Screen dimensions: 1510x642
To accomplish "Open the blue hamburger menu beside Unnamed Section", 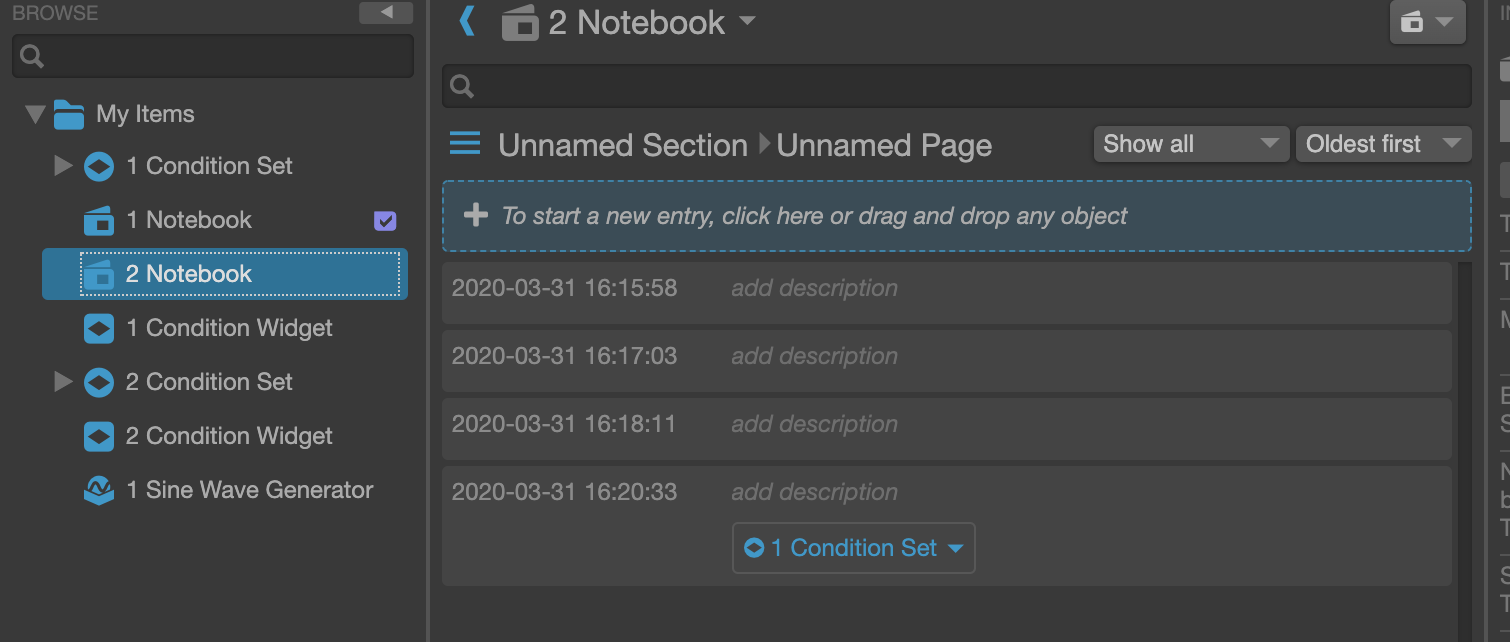I will (464, 143).
